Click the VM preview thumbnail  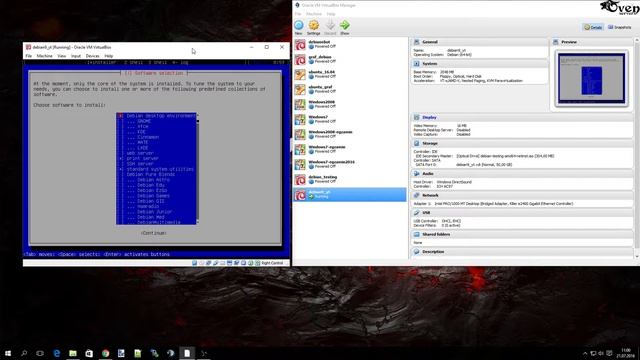[x=591, y=78]
